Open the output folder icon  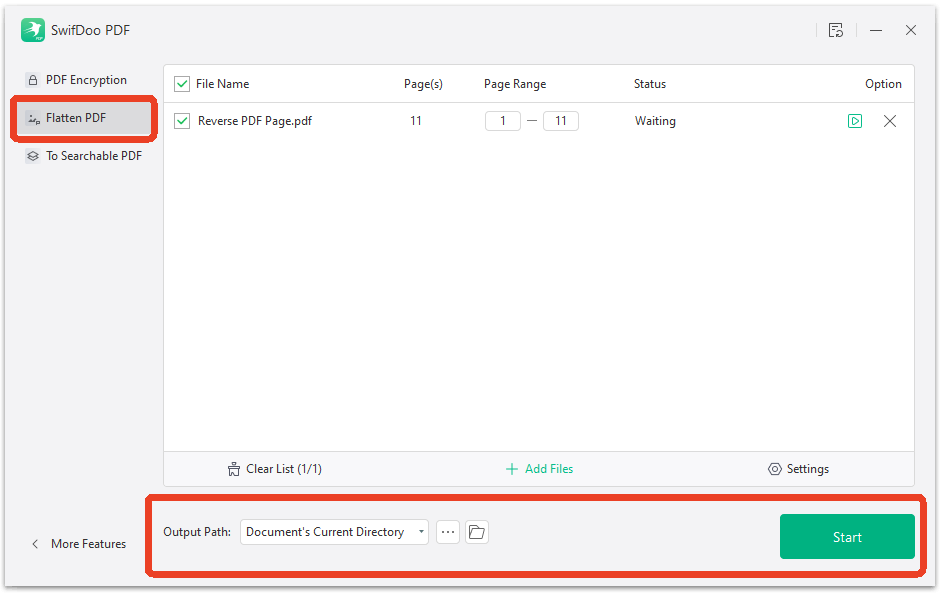coord(477,532)
